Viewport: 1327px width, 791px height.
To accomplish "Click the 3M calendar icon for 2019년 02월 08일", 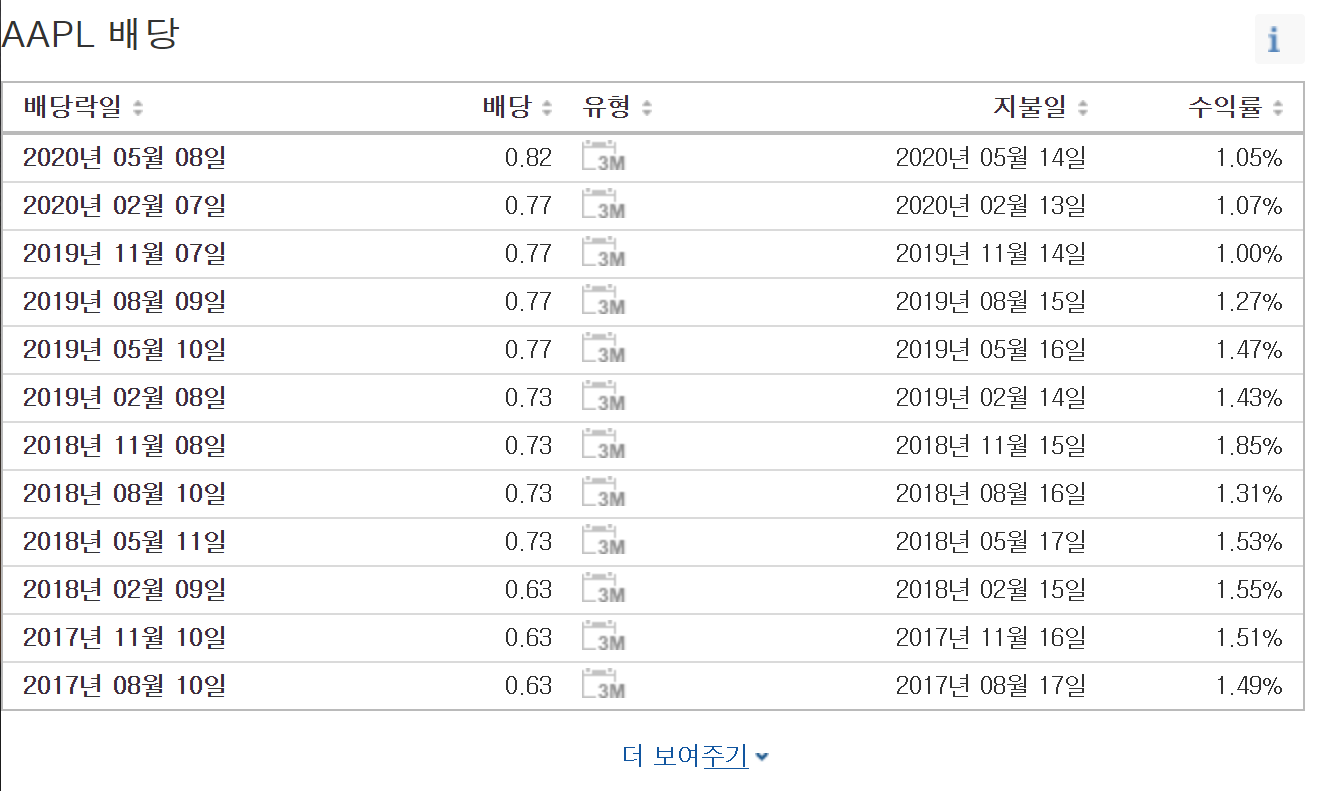I will (x=603, y=398).
